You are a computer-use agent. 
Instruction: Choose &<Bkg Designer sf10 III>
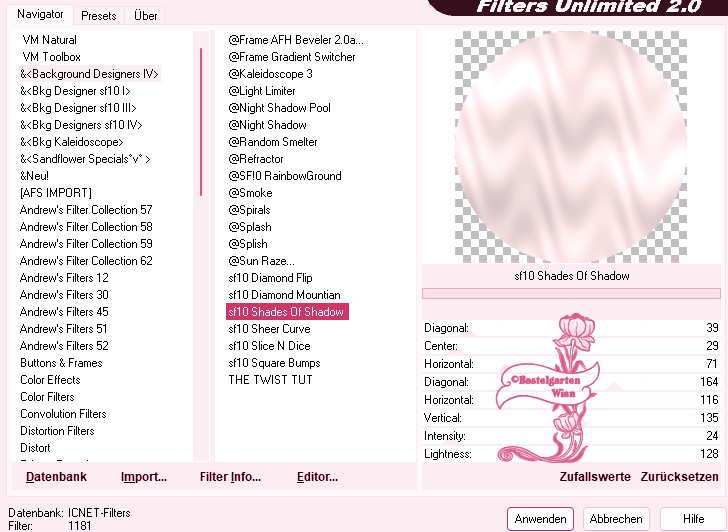78,108
